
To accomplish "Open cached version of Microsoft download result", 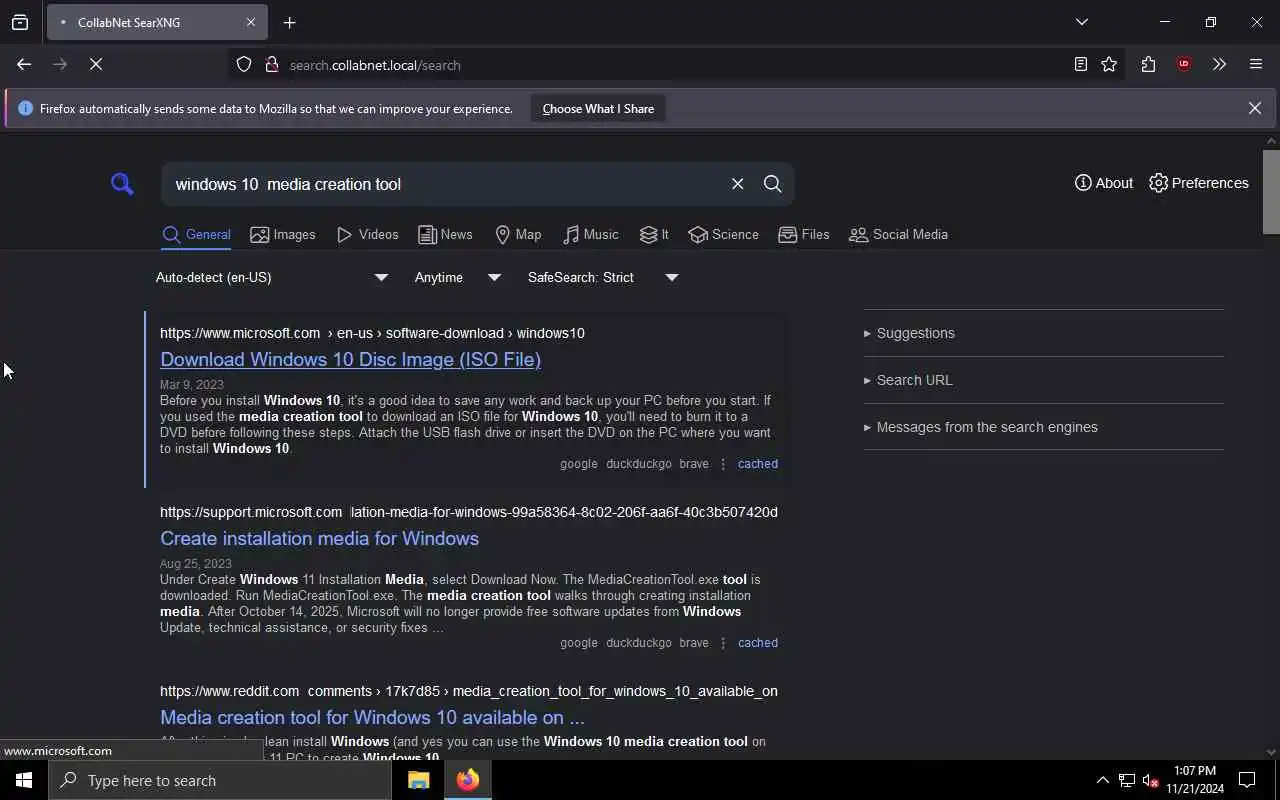I will 757,464.
